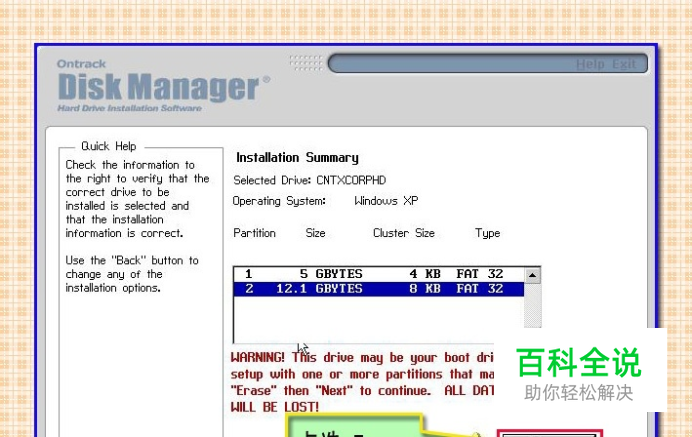The height and width of the screenshot is (437, 692).
Task: Click the Selected Drive CNTXCORPHD text
Action: (x=309, y=180)
